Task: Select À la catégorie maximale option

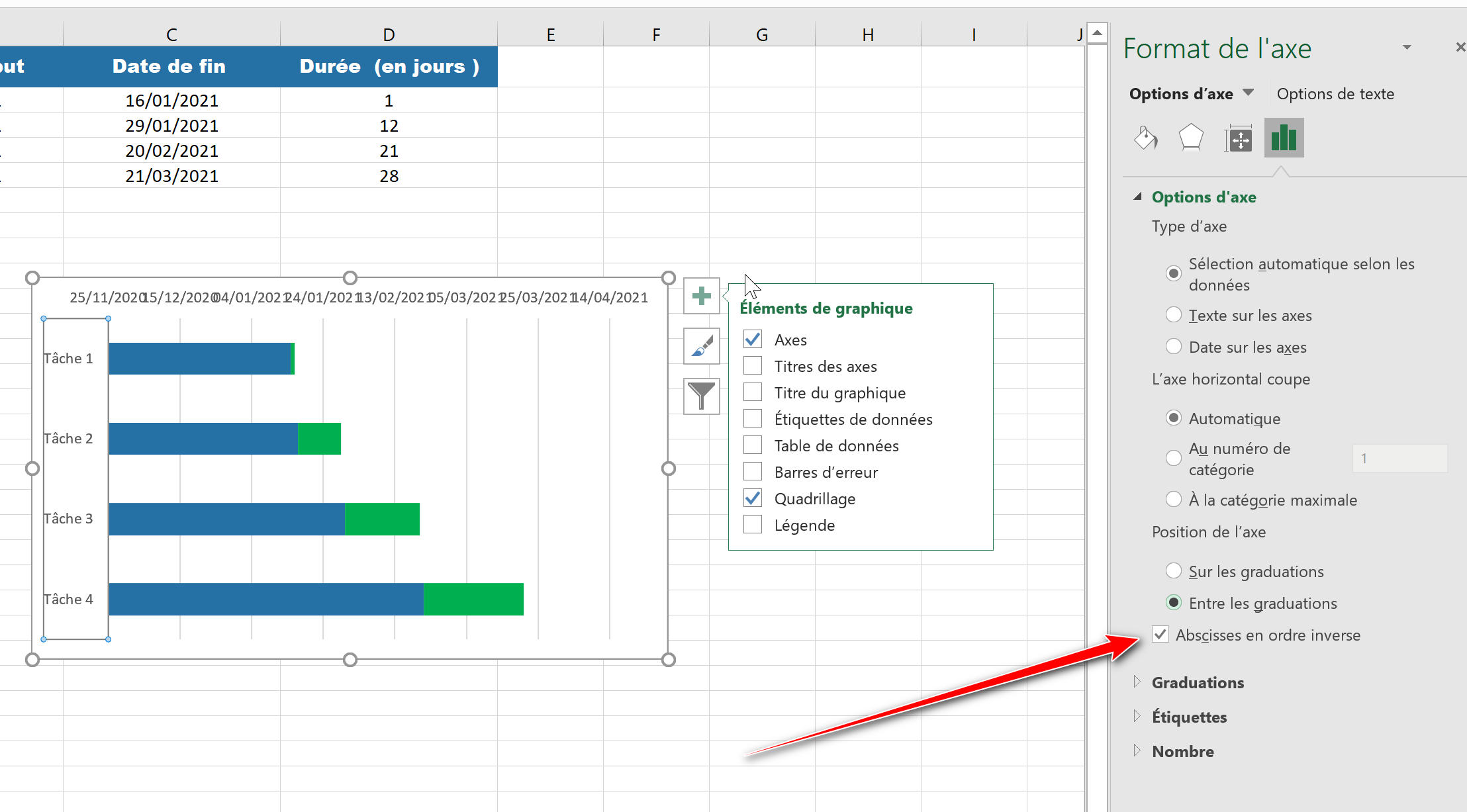Action: coord(1174,499)
